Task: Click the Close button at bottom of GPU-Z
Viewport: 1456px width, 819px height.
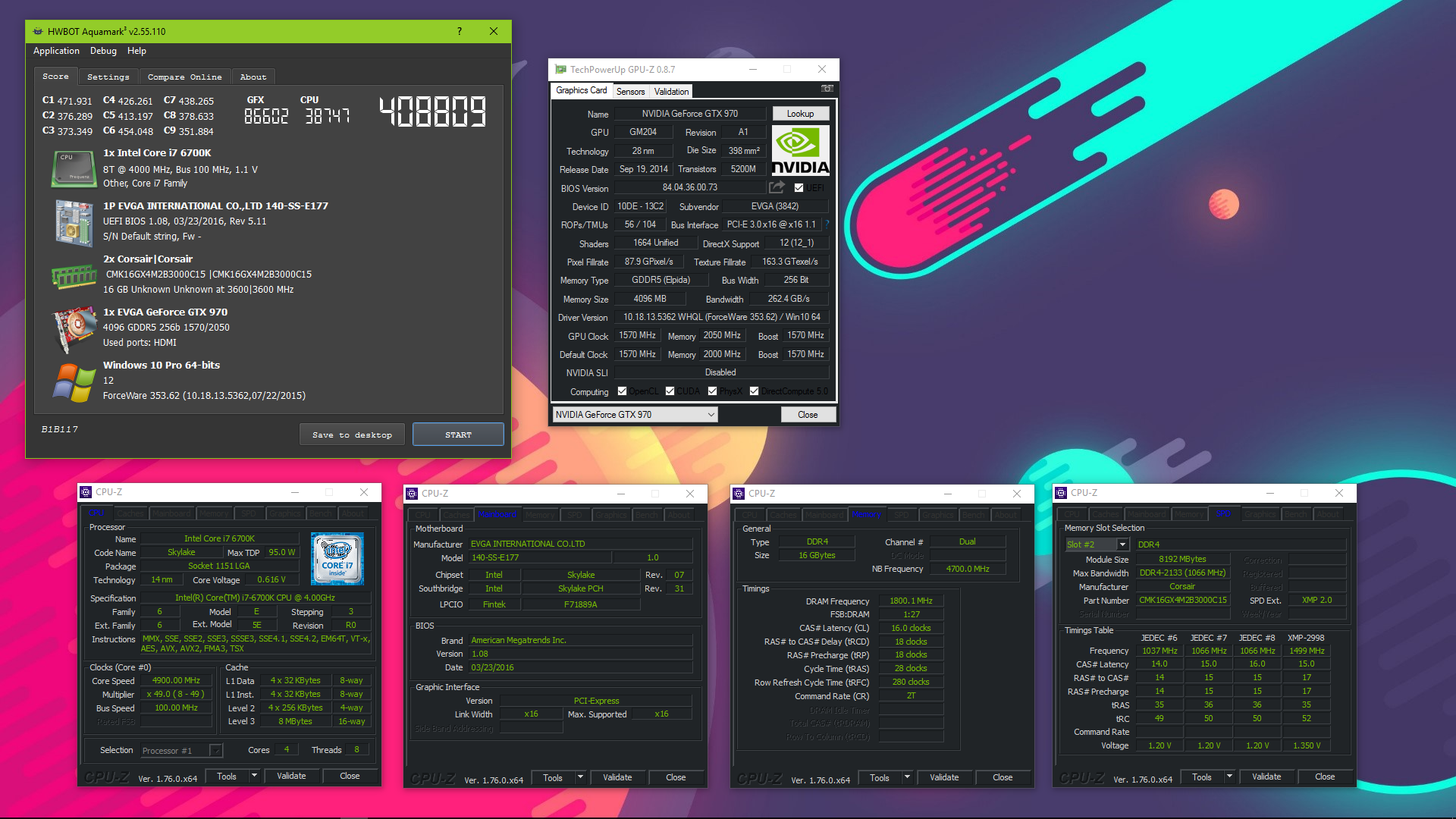Action: [x=808, y=415]
